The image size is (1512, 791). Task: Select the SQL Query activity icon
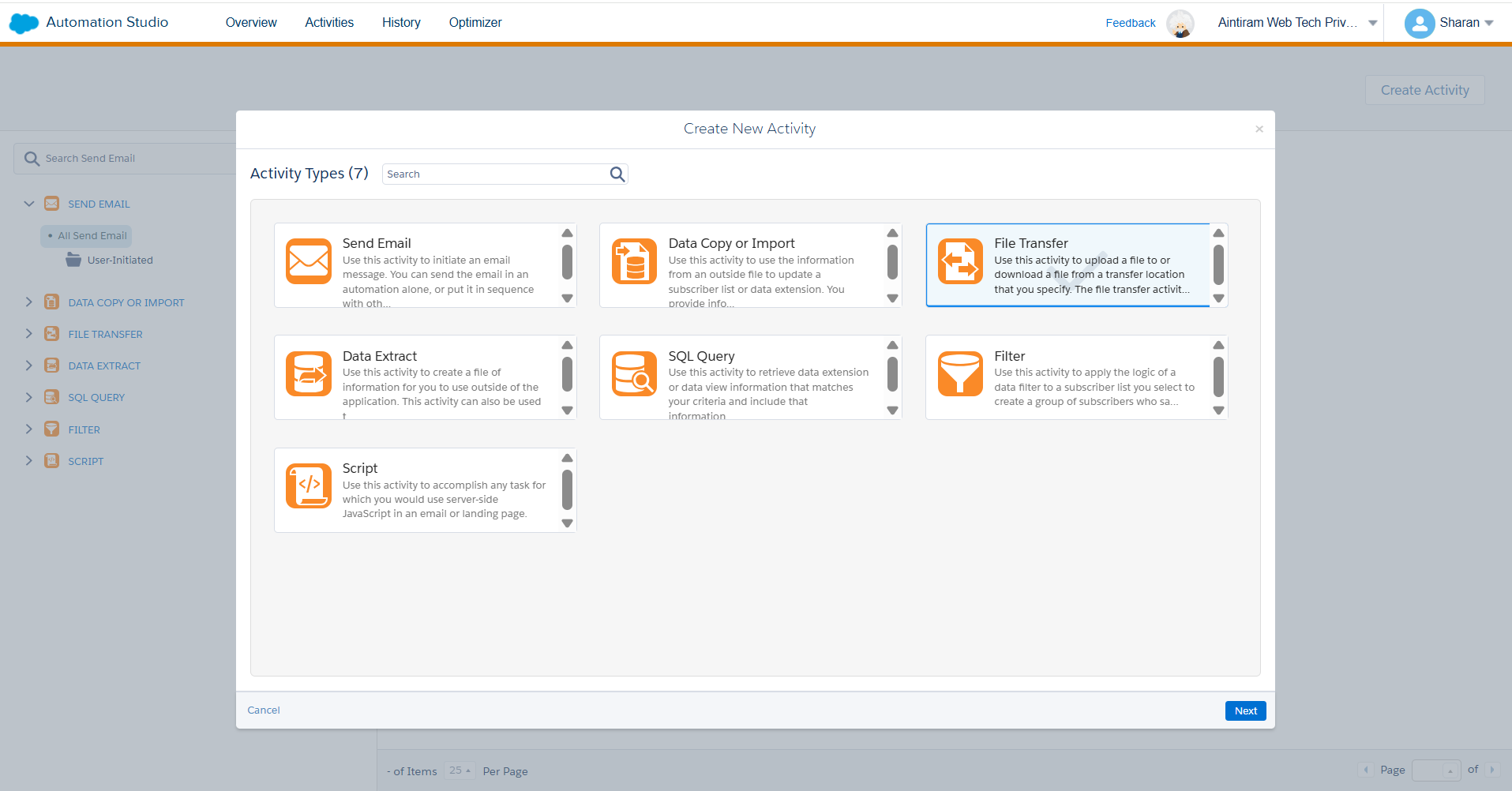[x=634, y=374]
